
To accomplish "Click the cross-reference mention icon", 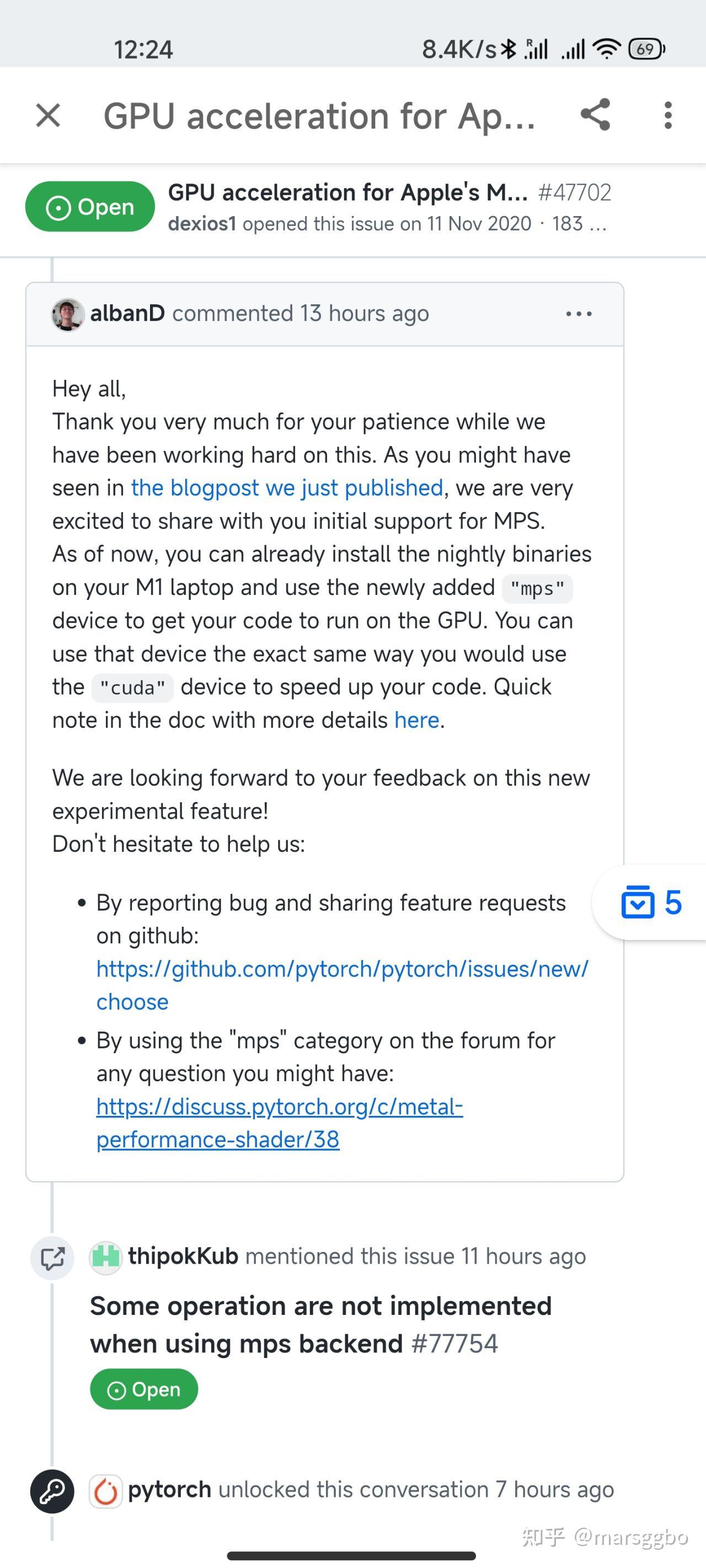I will [x=53, y=1258].
